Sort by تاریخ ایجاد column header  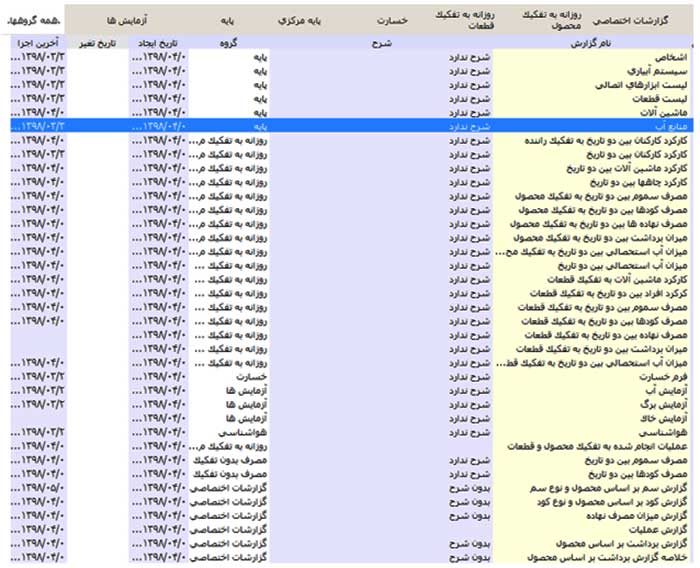tap(158, 43)
